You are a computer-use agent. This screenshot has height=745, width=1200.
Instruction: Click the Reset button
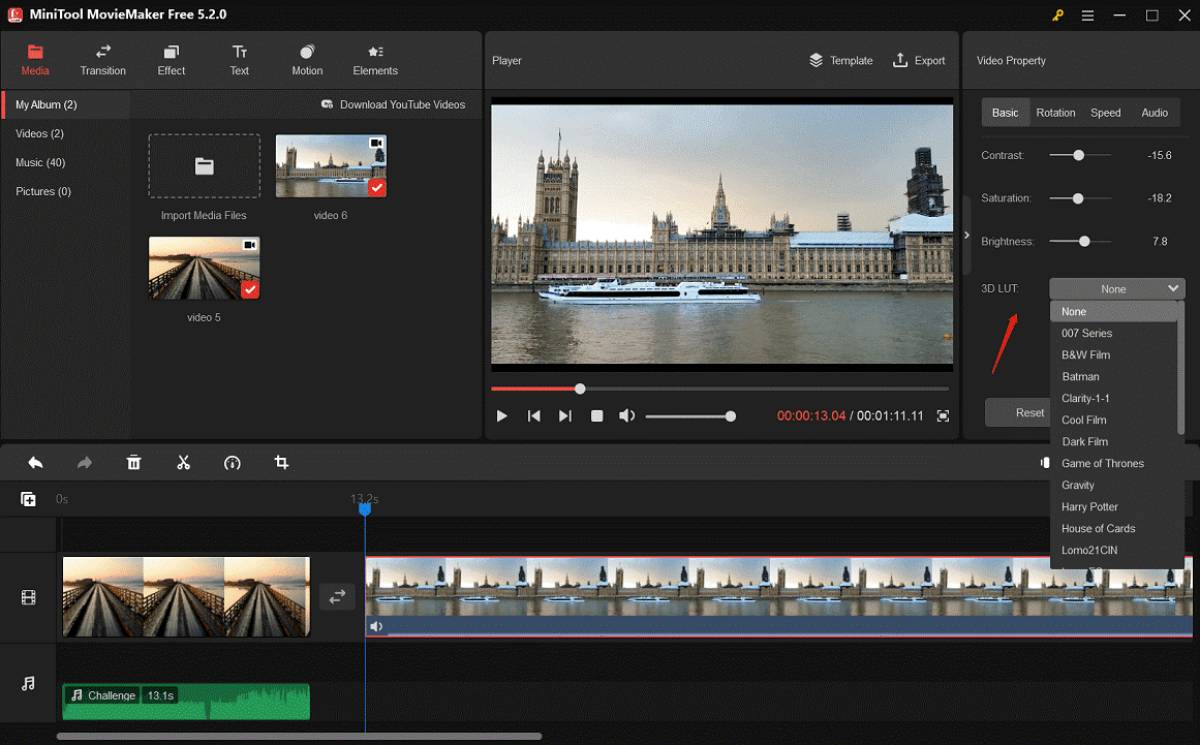tap(1018, 412)
